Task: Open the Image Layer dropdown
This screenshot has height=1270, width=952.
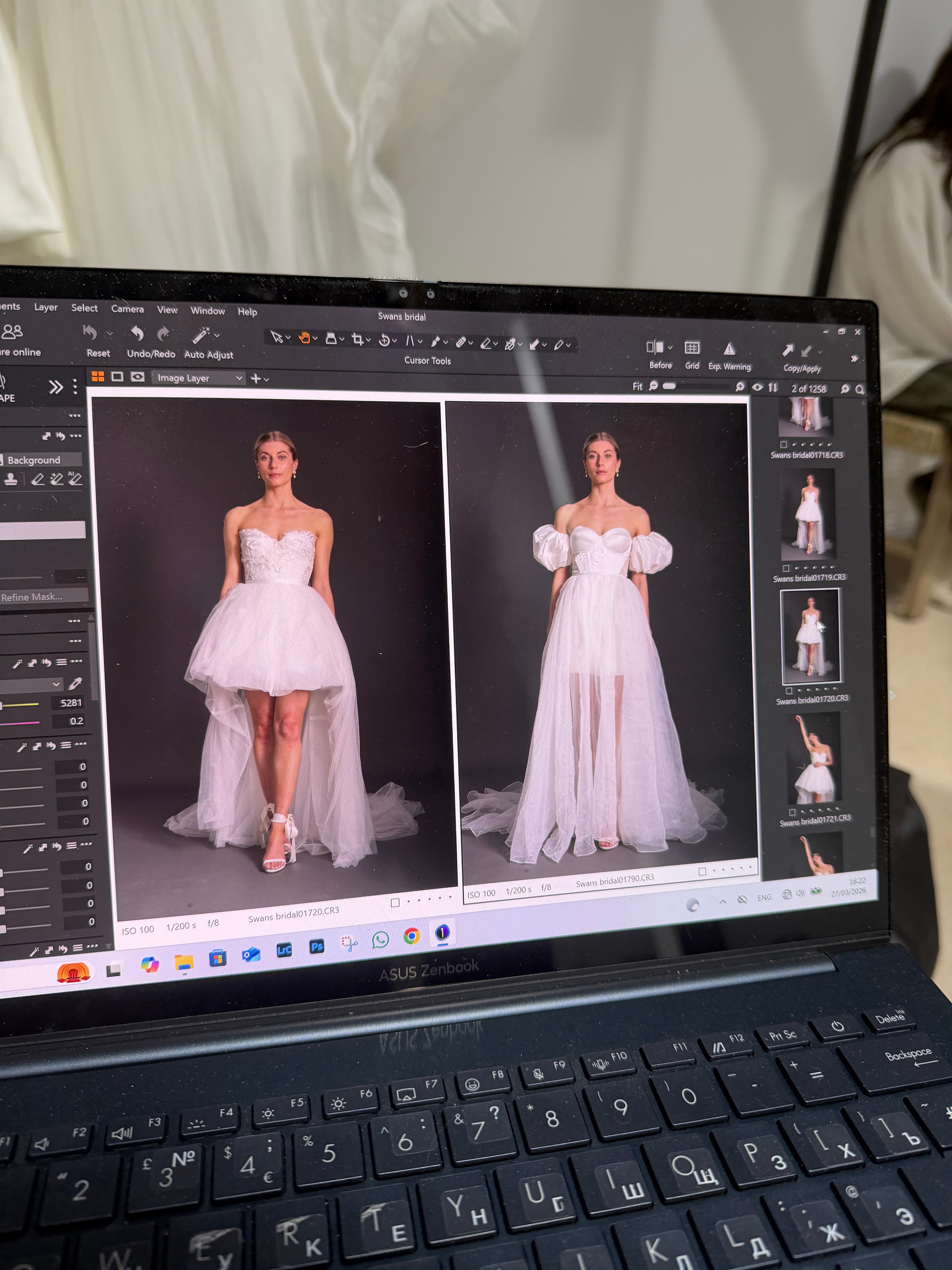Action: coord(199,378)
